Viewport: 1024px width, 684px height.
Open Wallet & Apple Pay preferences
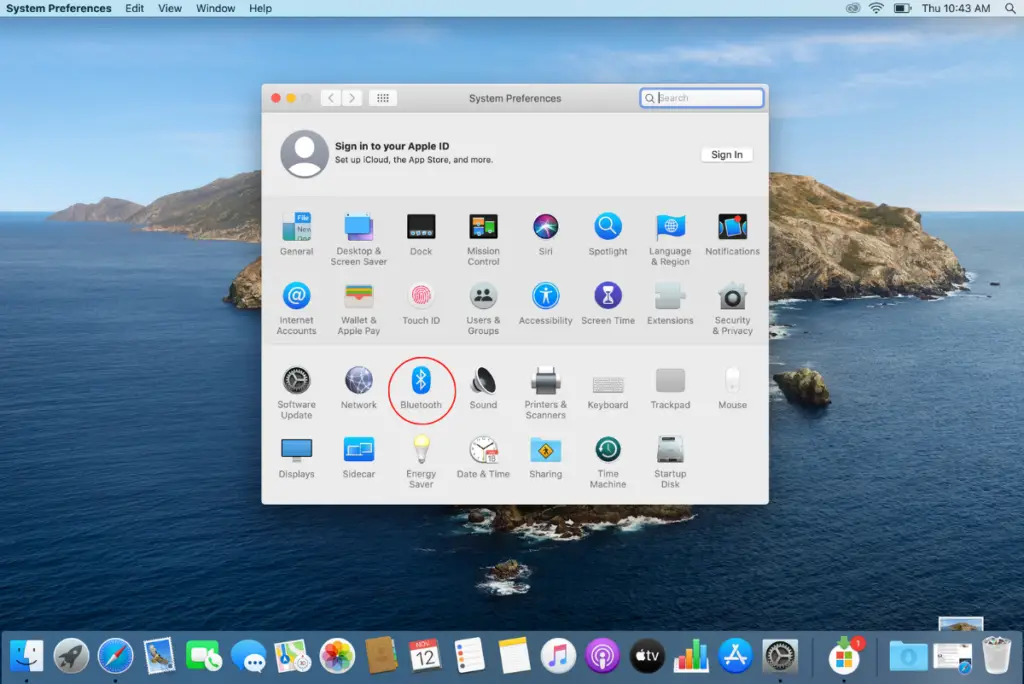[x=359, y=308]
